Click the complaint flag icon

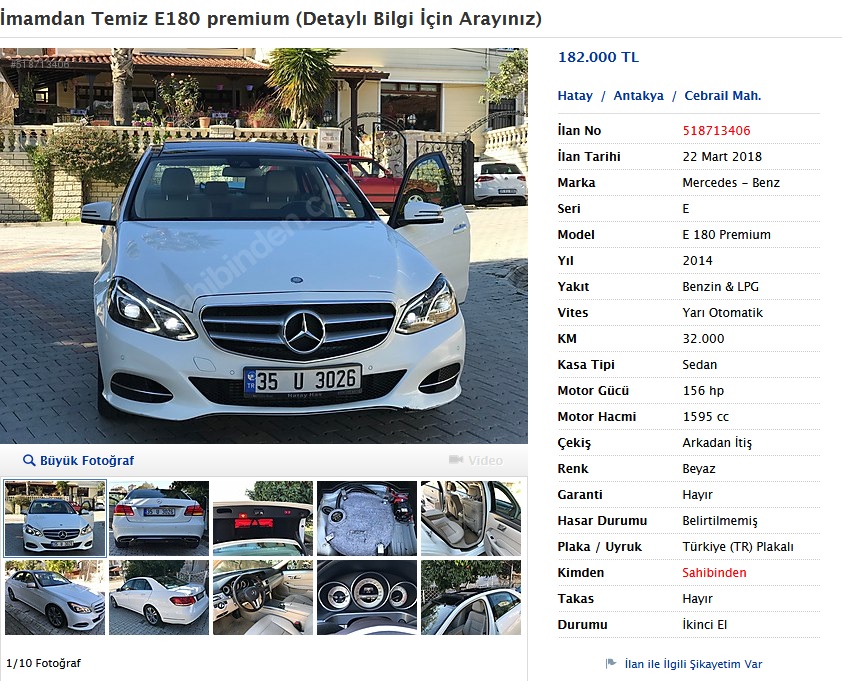(611, 663)
